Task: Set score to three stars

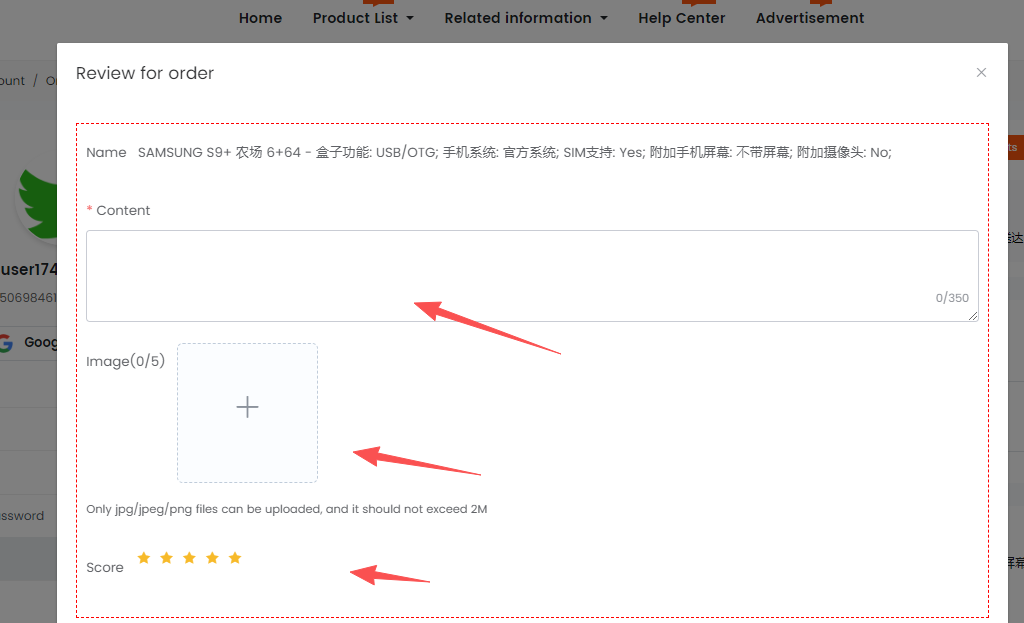Action: [189, 558]
